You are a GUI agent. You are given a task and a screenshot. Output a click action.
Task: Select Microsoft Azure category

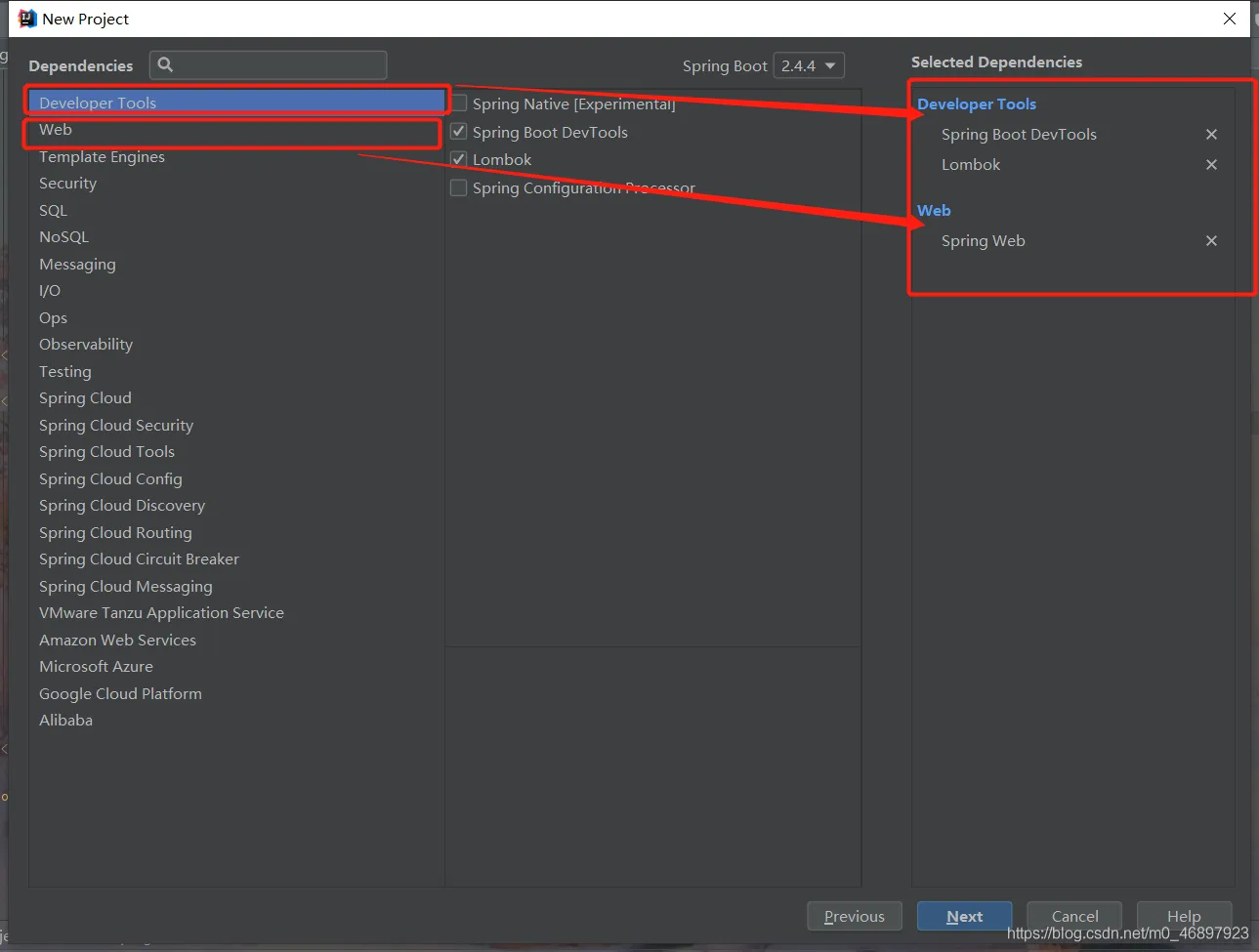[x=236, y=667]
